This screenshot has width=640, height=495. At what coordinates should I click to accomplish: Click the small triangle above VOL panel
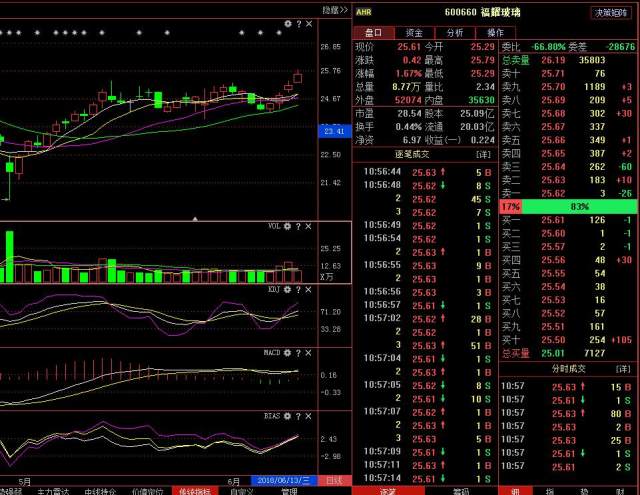[x=195, y=219]
